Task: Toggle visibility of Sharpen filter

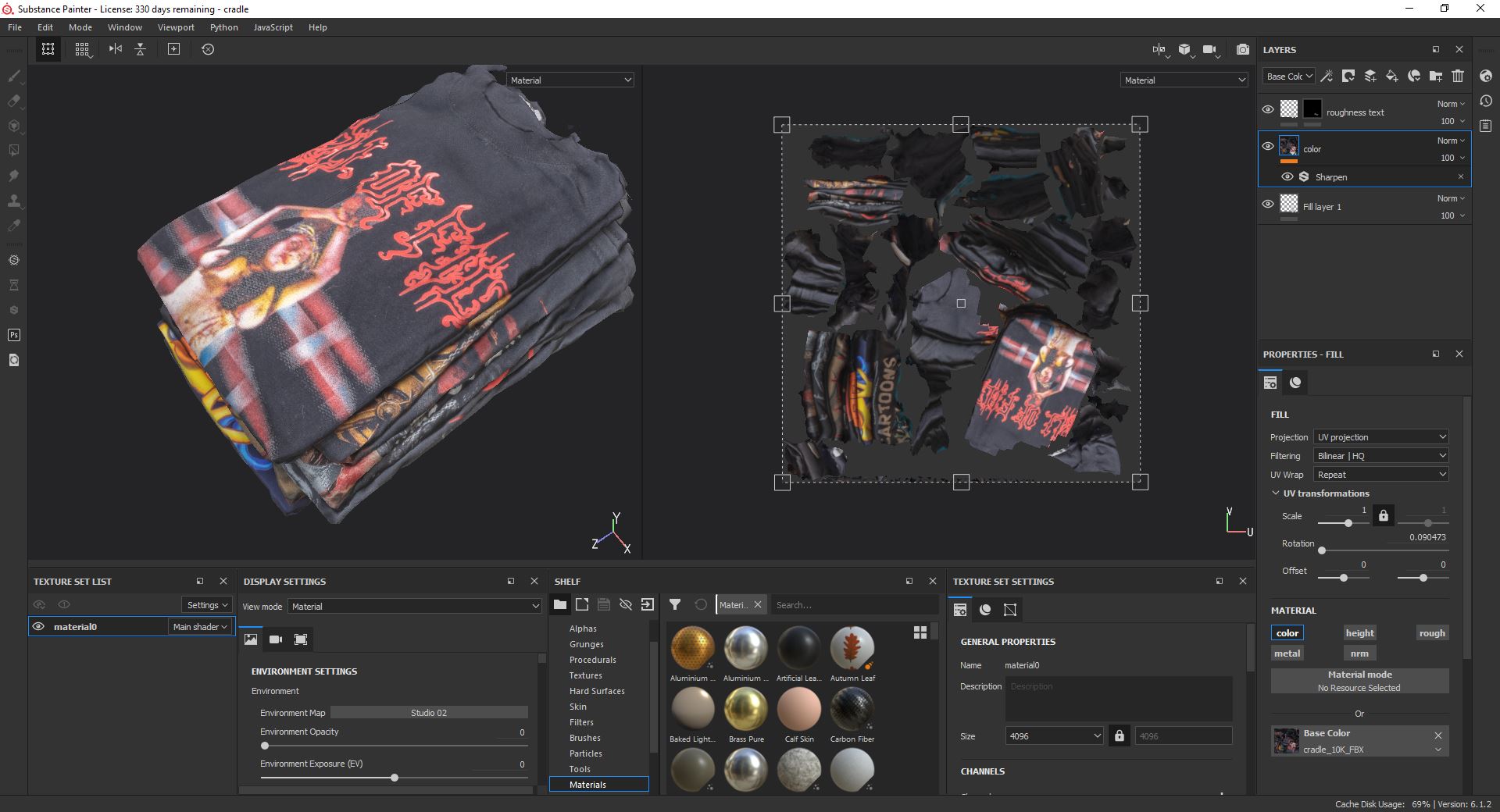Action: (x=1287, y=177)
